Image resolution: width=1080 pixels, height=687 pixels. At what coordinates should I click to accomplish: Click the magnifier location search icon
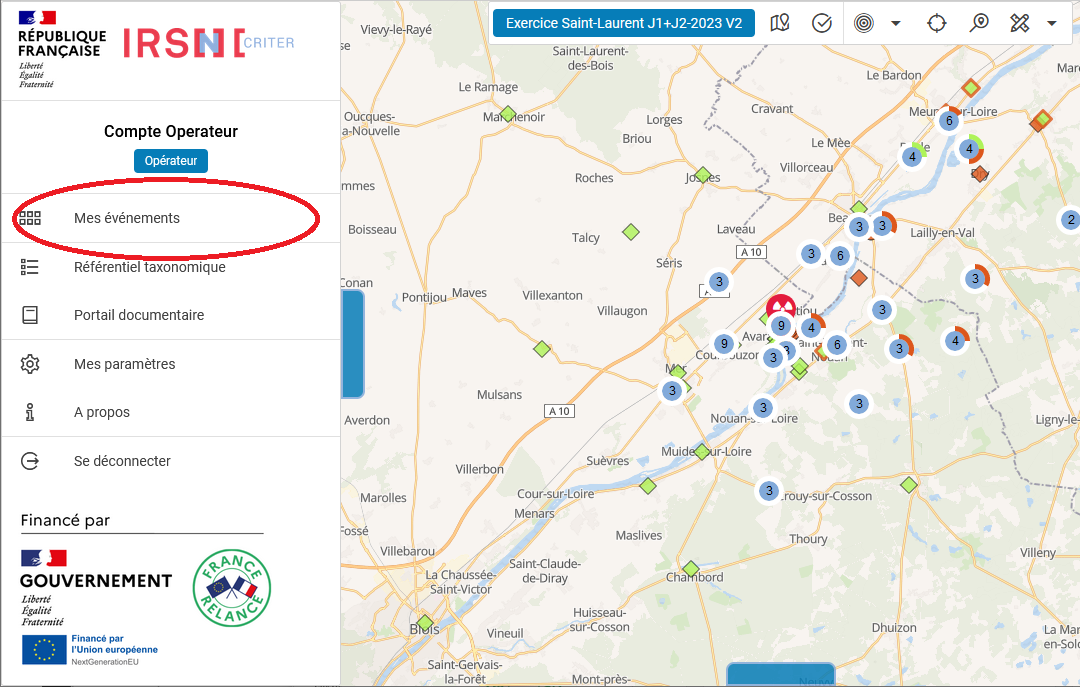coord(979,23)
